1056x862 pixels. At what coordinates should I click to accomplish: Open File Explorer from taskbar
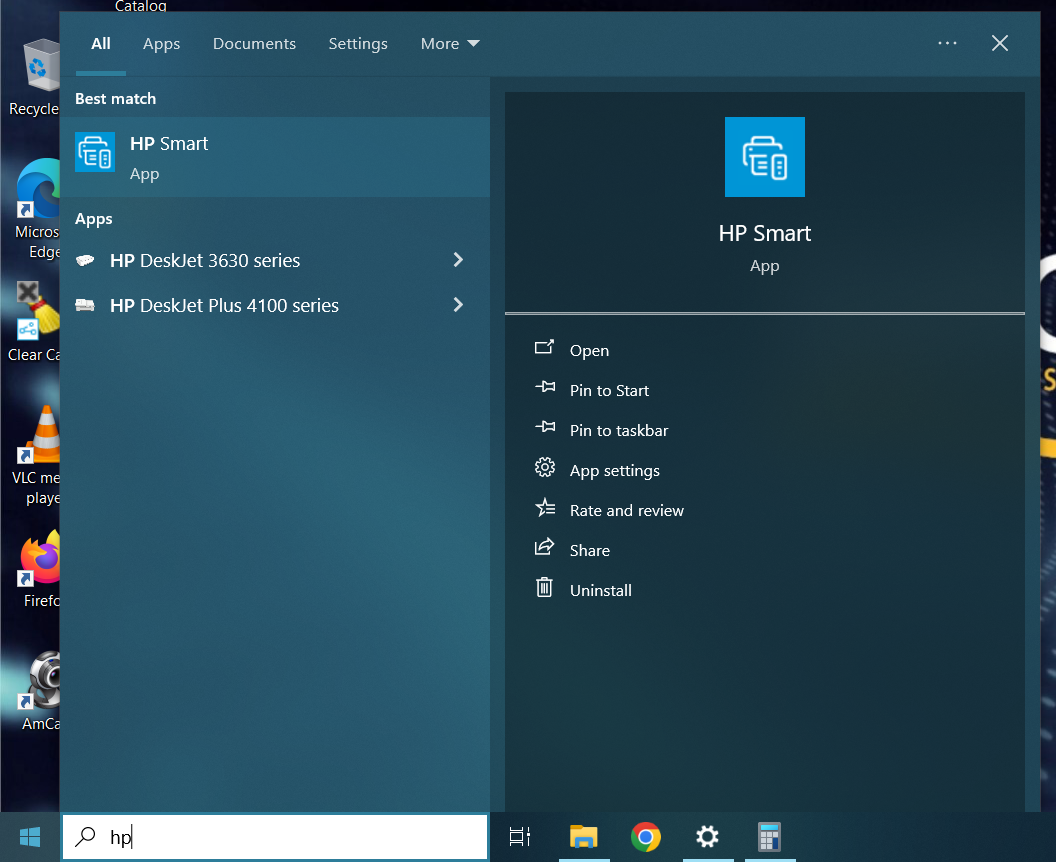click(583, 837)
